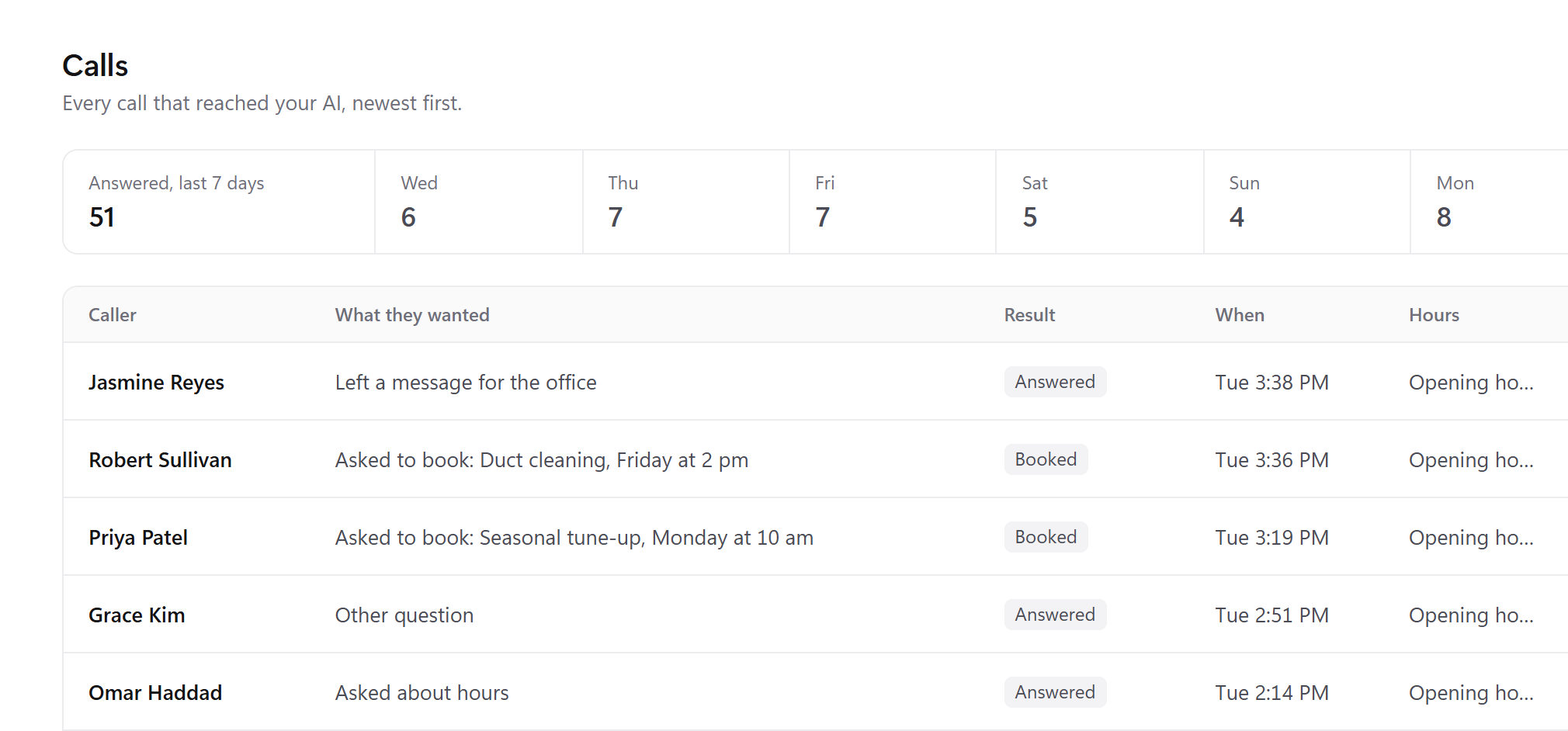Click Hours column header
This screenshot has height=731, width=1568.
[1434, 315]
